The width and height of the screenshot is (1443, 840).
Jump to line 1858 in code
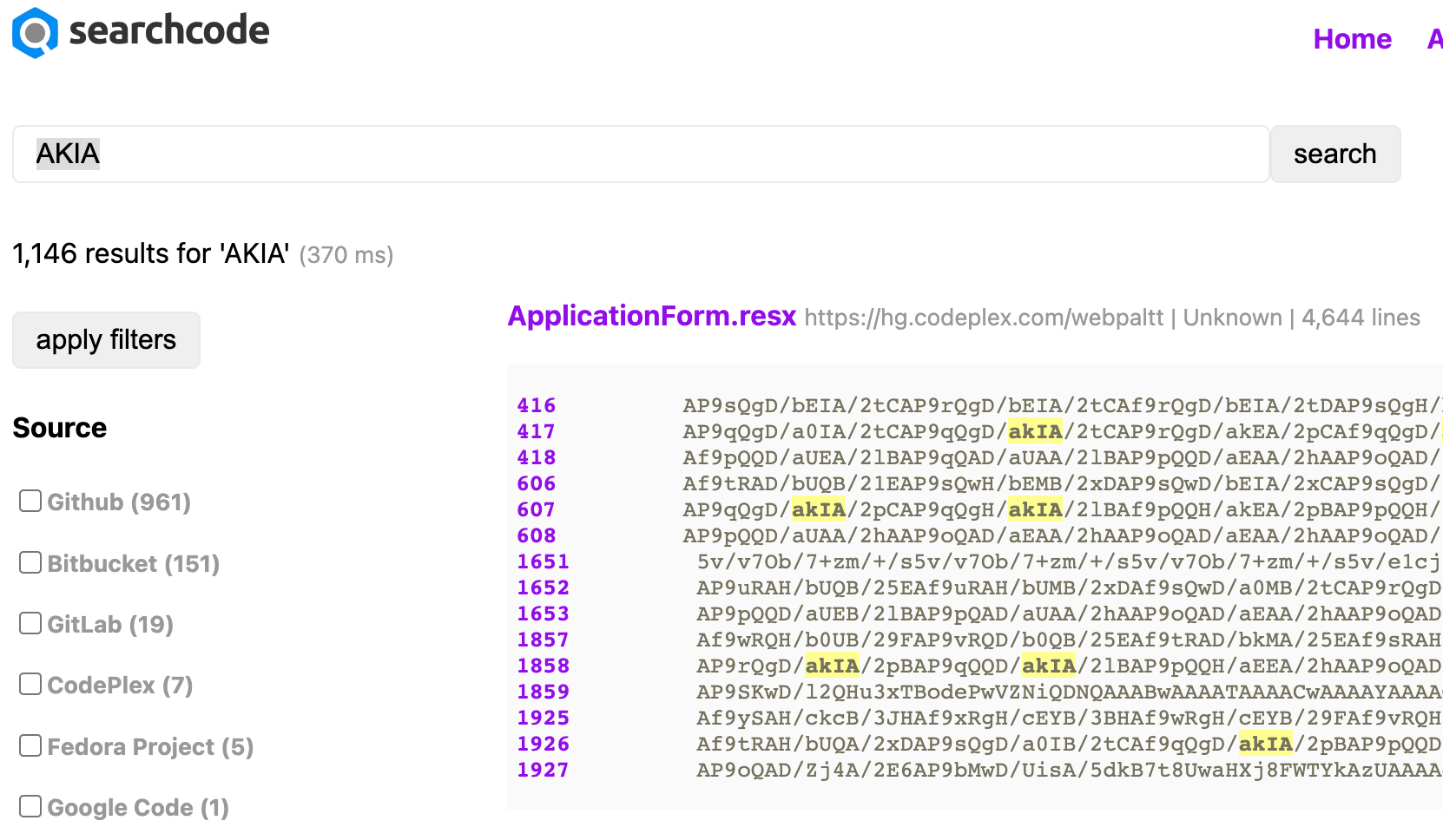tap(543, 666)
